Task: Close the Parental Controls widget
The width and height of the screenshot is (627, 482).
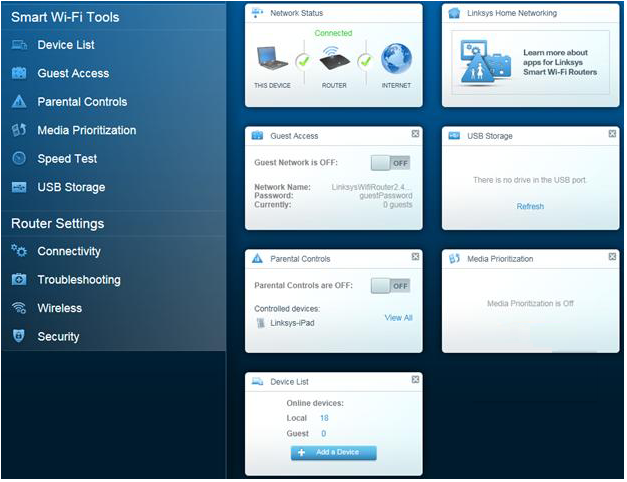Action: 415,256
